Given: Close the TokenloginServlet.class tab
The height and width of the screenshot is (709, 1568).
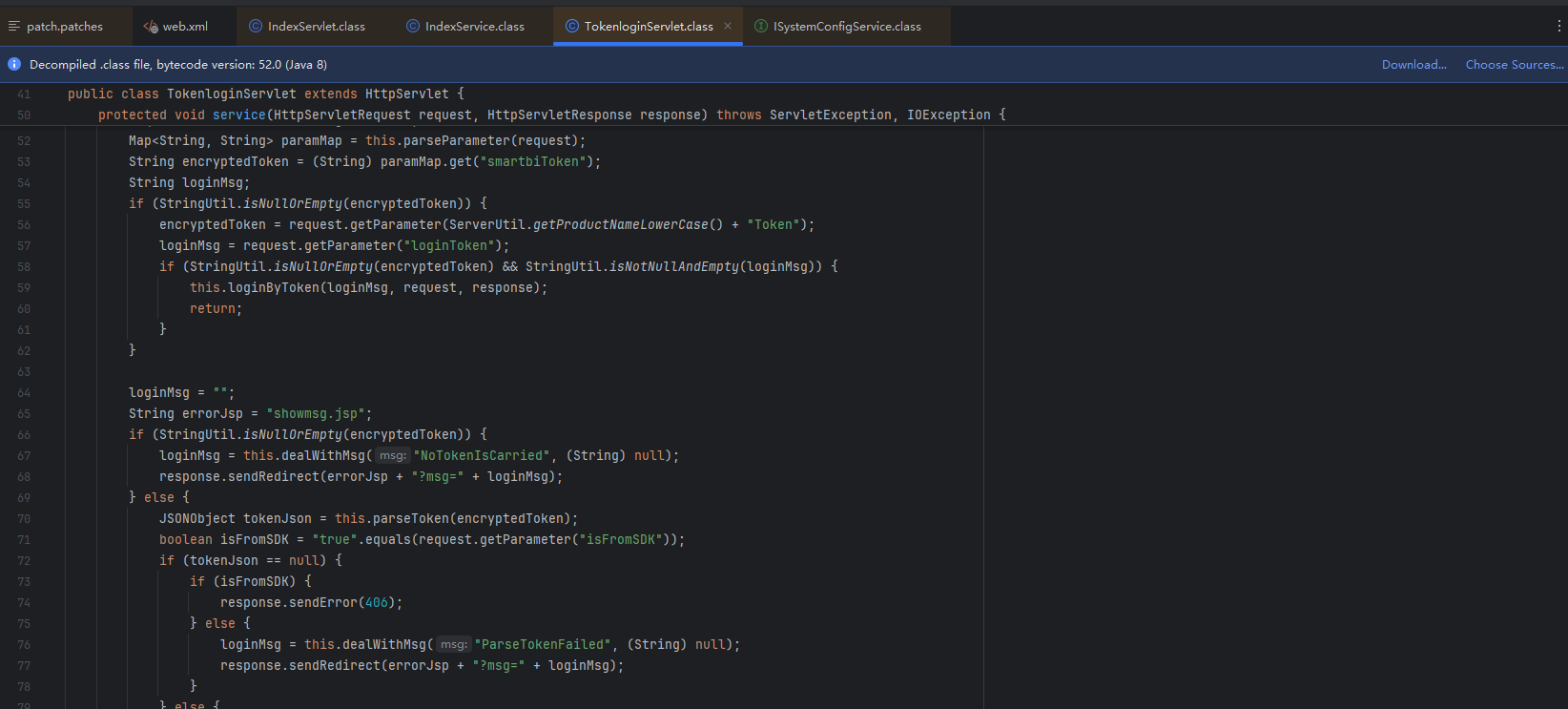Looking at the screenshot, I should coord(728,26).
